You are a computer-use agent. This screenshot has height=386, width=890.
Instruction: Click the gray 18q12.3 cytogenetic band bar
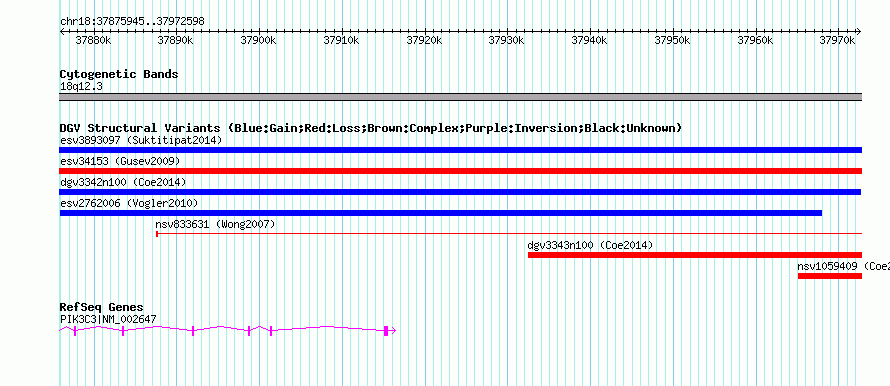click(460, 97)
